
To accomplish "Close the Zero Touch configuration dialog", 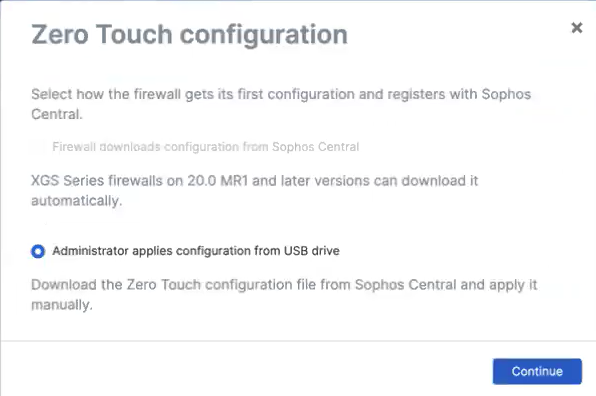I will click(x=577, y=28).
